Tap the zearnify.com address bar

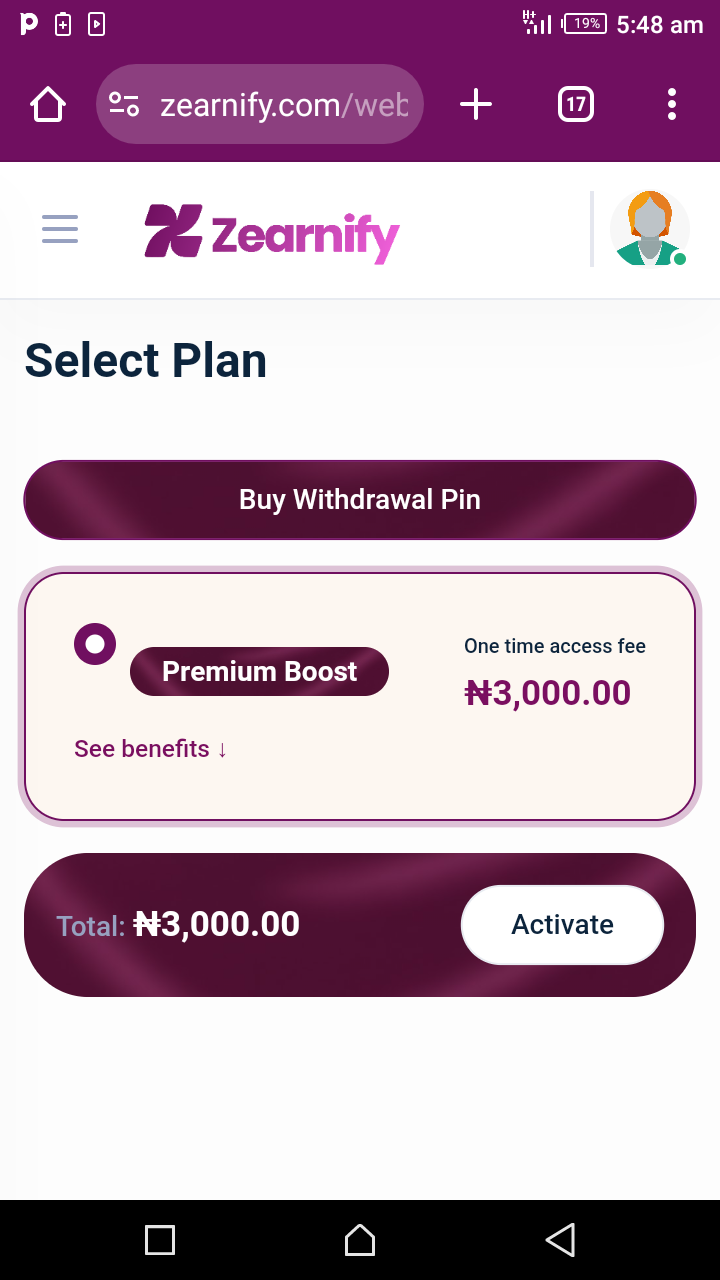(x=284, y=105)
